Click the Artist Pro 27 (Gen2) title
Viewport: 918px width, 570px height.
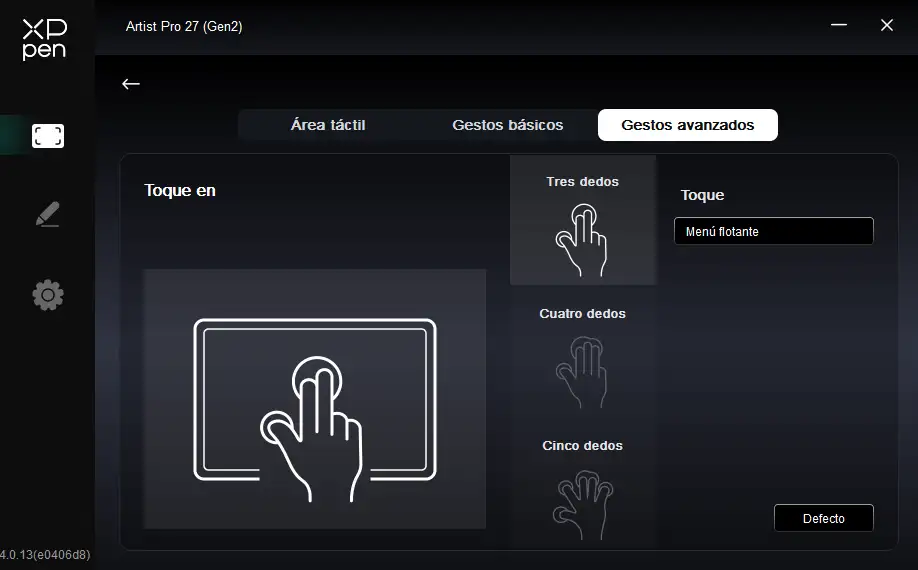tap(184, 26)
